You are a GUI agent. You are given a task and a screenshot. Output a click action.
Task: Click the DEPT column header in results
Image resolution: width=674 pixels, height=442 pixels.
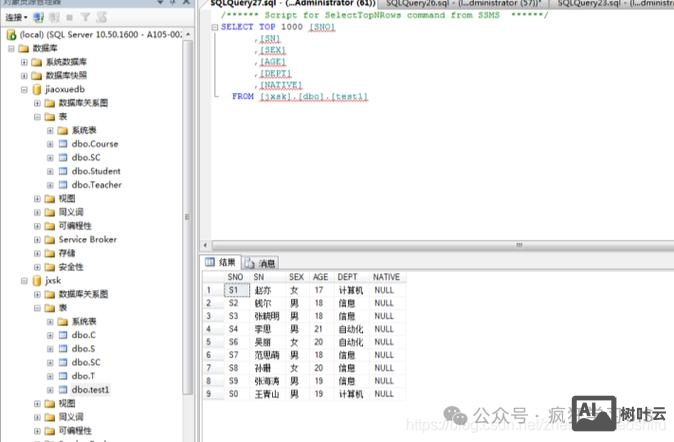[347, 277]
